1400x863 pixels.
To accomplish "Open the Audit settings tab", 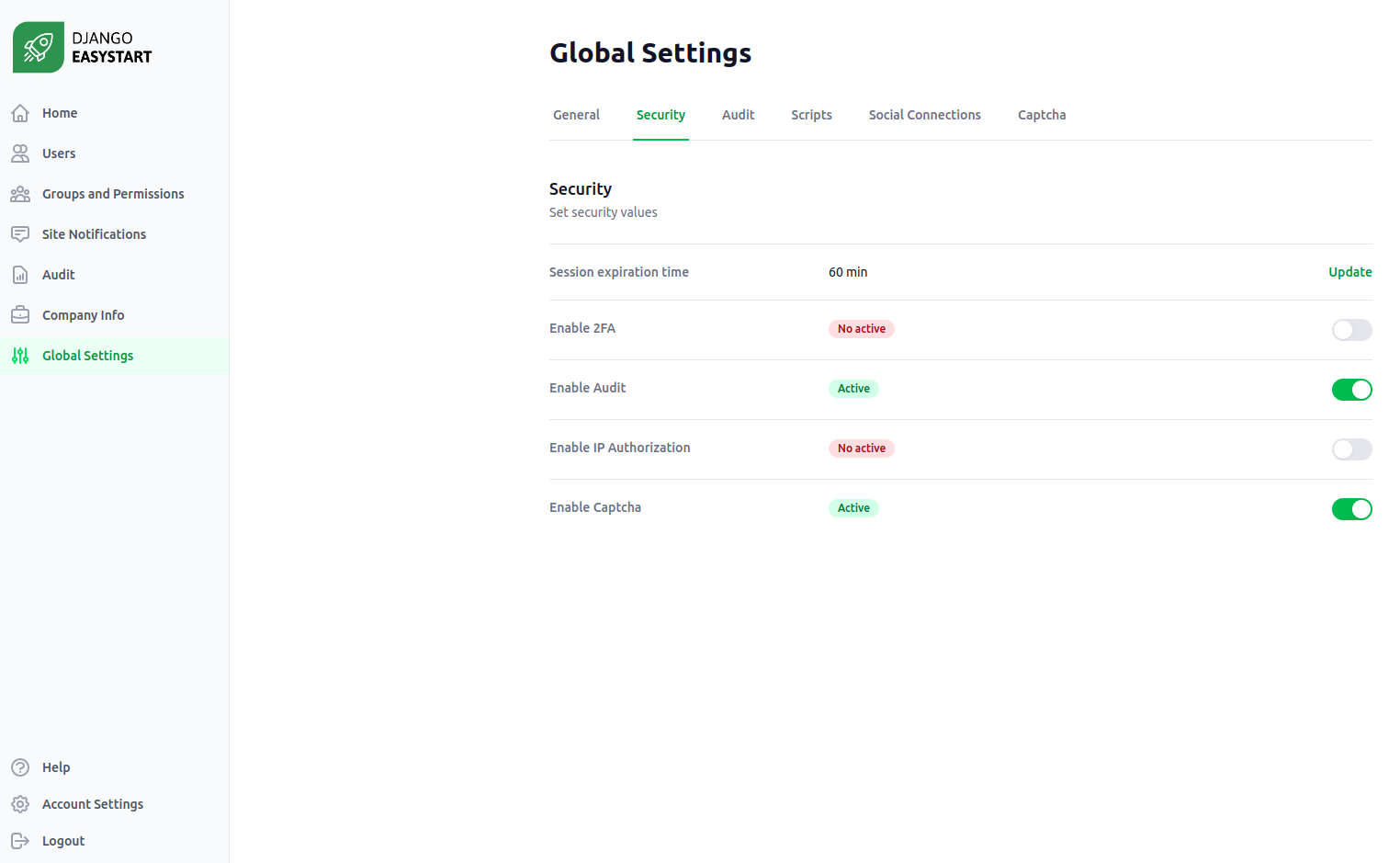I will 738,115.
